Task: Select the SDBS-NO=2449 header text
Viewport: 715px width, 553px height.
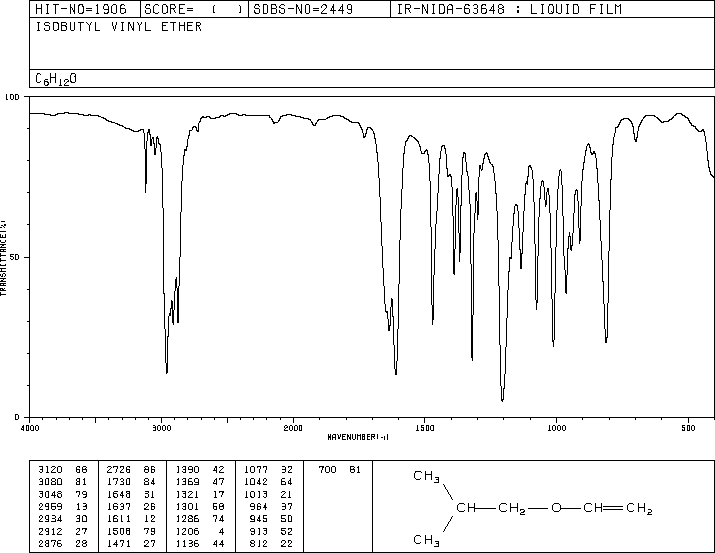Action: click(303, 9)
